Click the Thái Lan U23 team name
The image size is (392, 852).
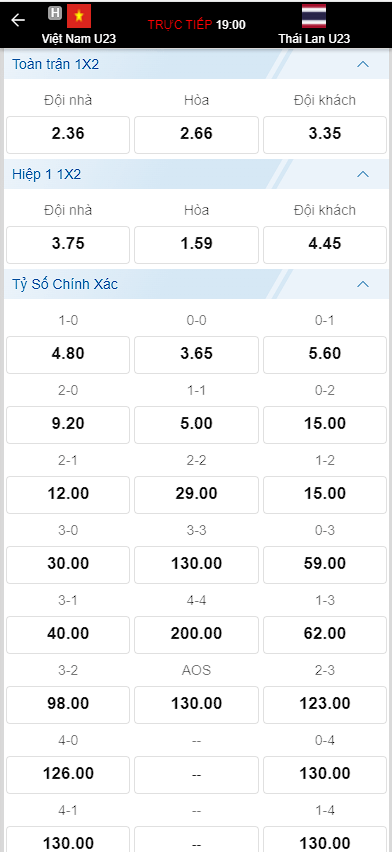click(x=314, y=39)
